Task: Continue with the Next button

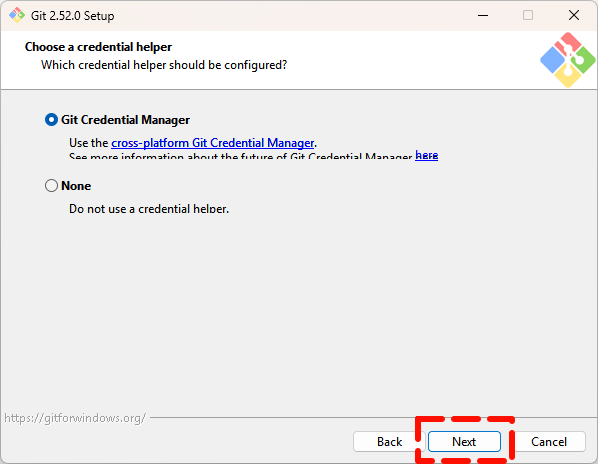Action: click(x=464, y=442)
